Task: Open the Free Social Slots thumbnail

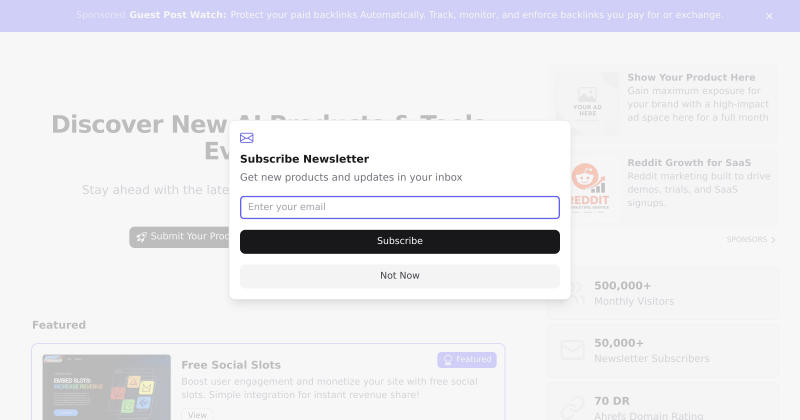Action: pyautogui.click(x=107, y=387)
